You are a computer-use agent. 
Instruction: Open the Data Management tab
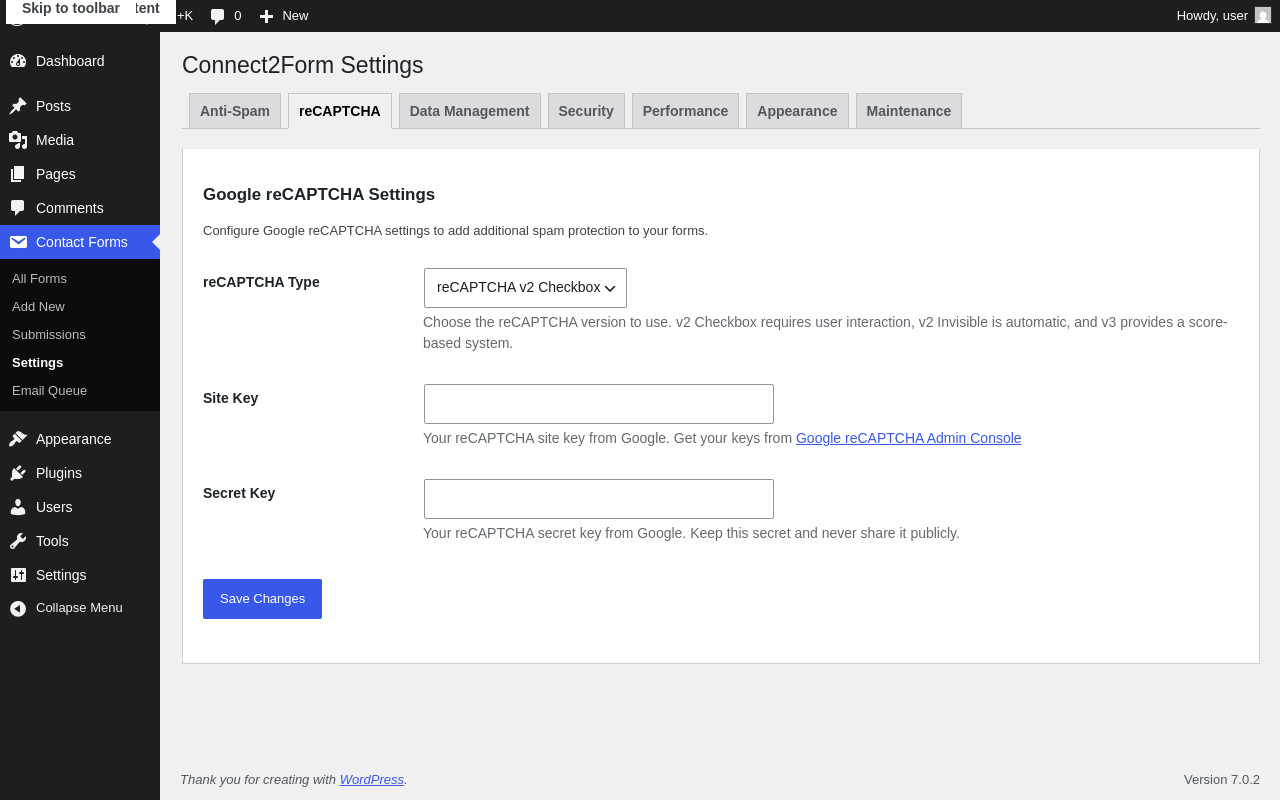(470, 111)
